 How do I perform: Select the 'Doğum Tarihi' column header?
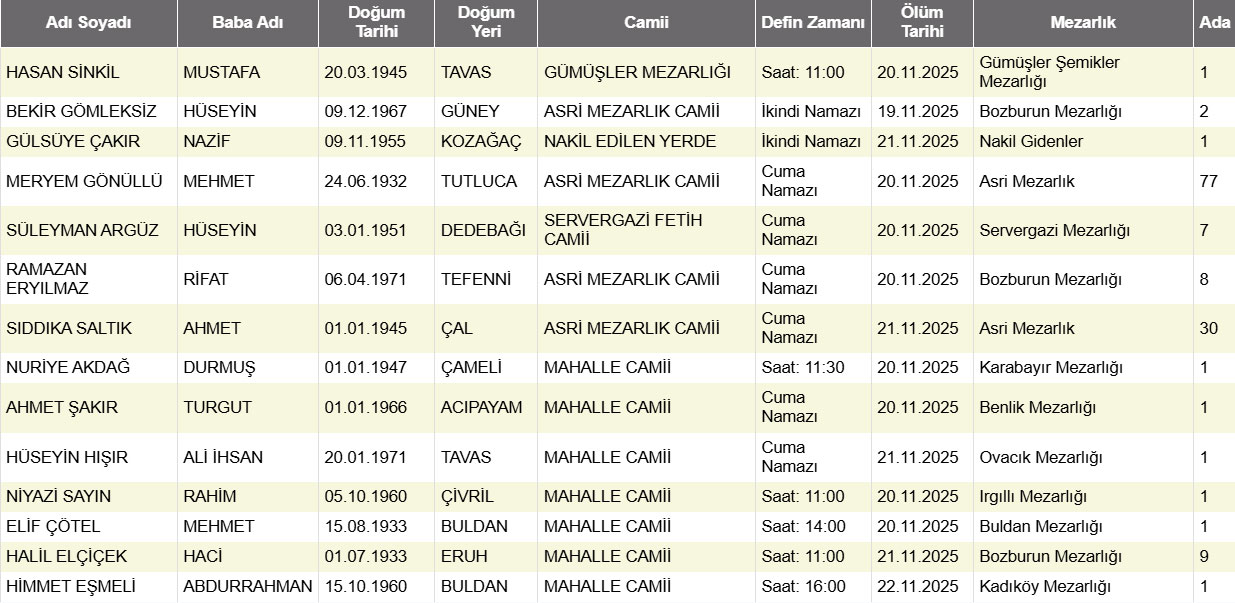(x=376, y=22)
